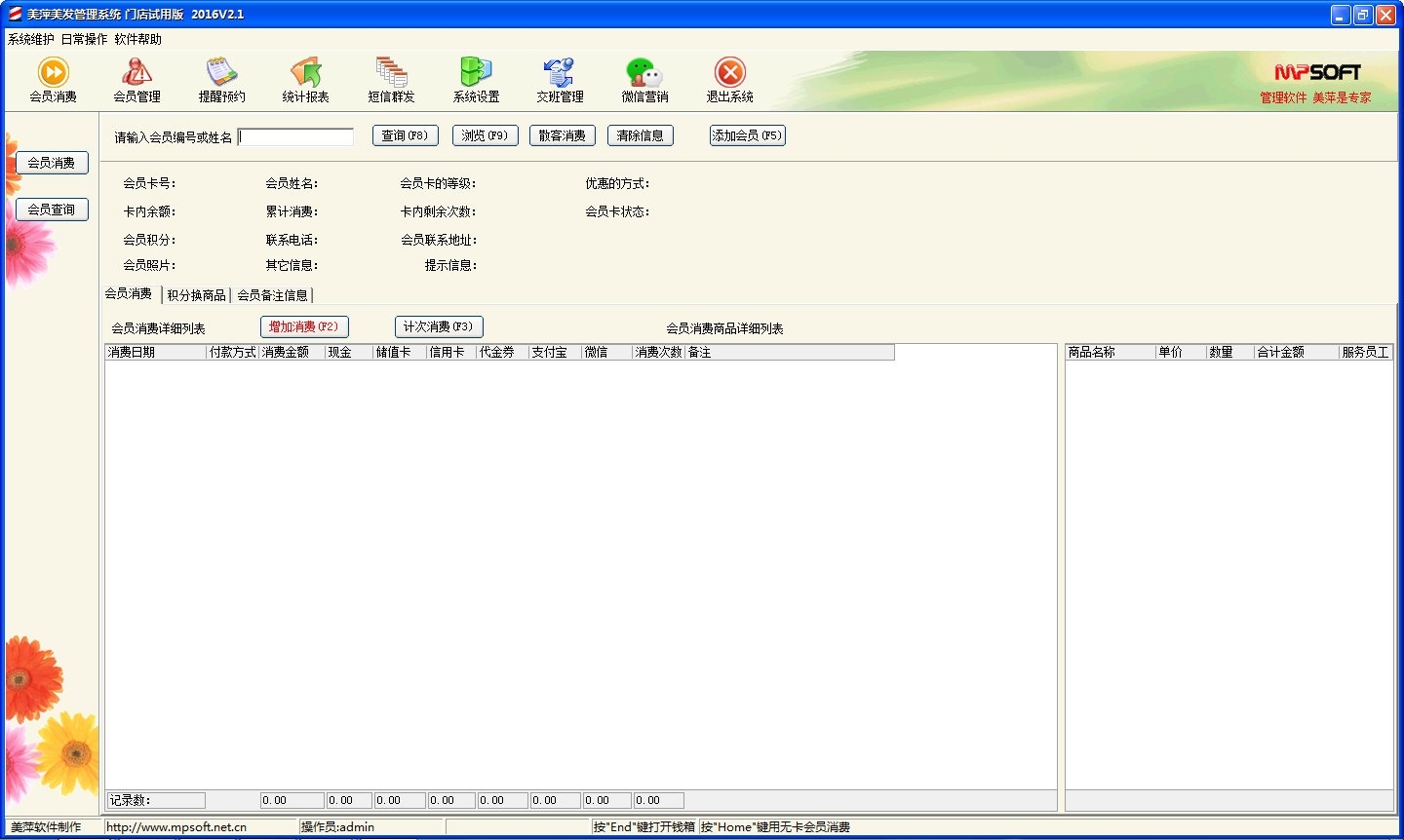
Task: Click the 优惠的方式 label
Action: pyautogui.click(x=617, y=183)
